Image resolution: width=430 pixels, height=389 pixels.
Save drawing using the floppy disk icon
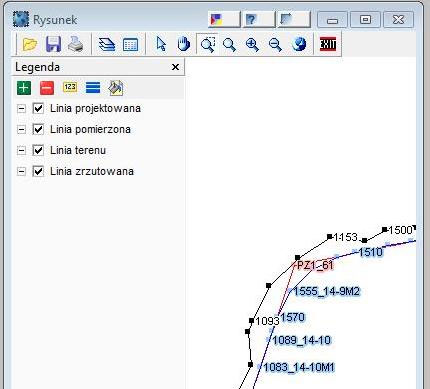(x=53, y=44)
